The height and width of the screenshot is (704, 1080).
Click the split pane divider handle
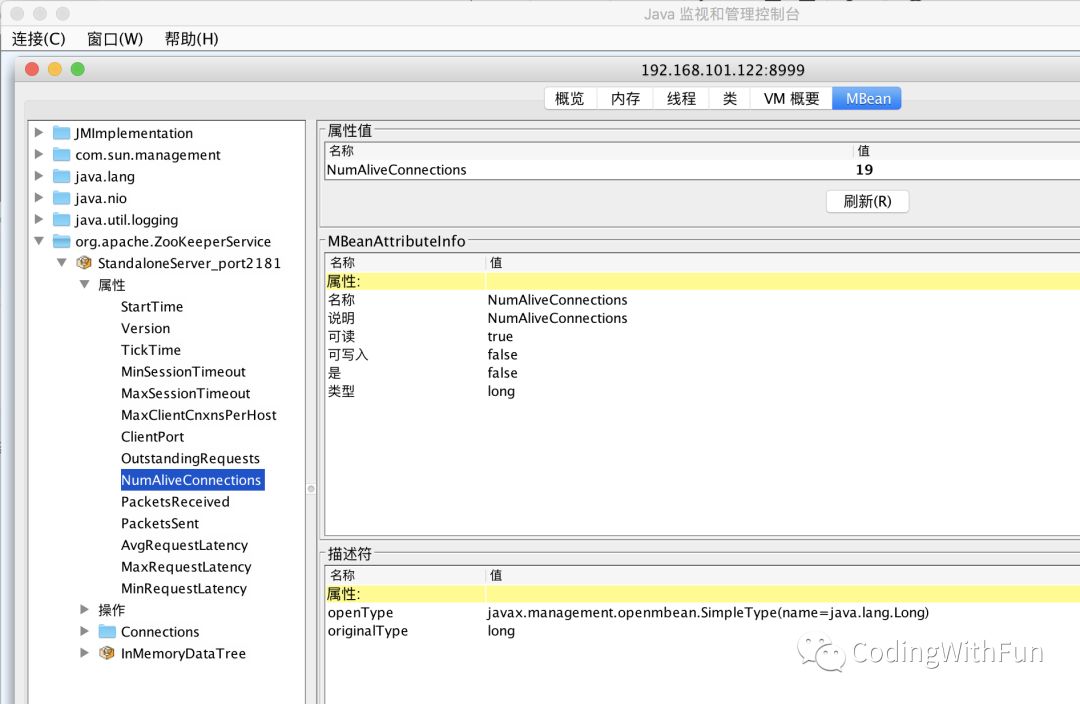[x=311, y=488]
